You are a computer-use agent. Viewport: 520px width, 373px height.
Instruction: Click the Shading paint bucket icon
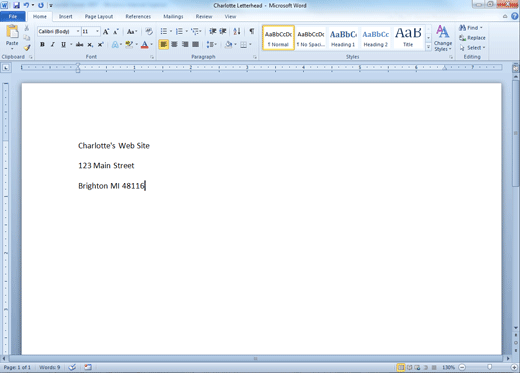[228, 44]
